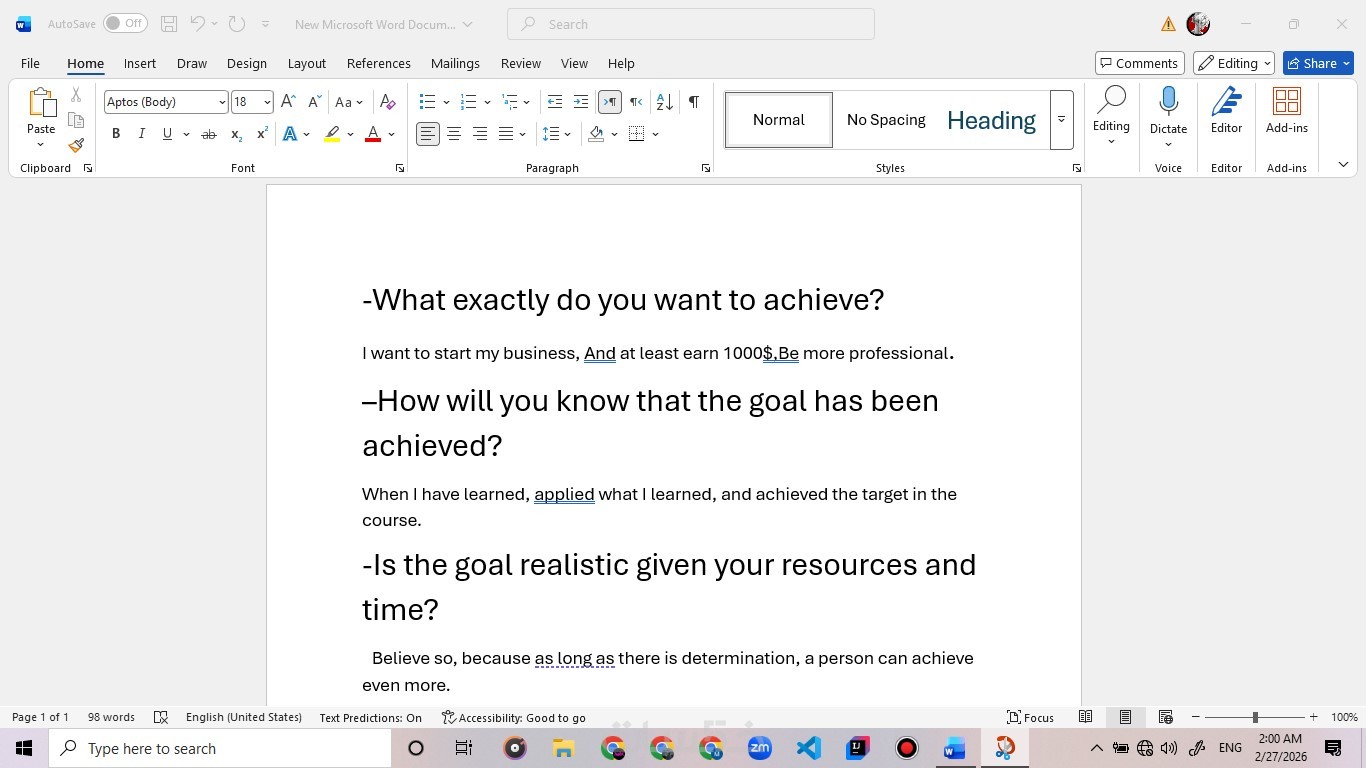Toggle the AutoSave switch
Screen dimensions: 1366x768
[x=125, y=24]
